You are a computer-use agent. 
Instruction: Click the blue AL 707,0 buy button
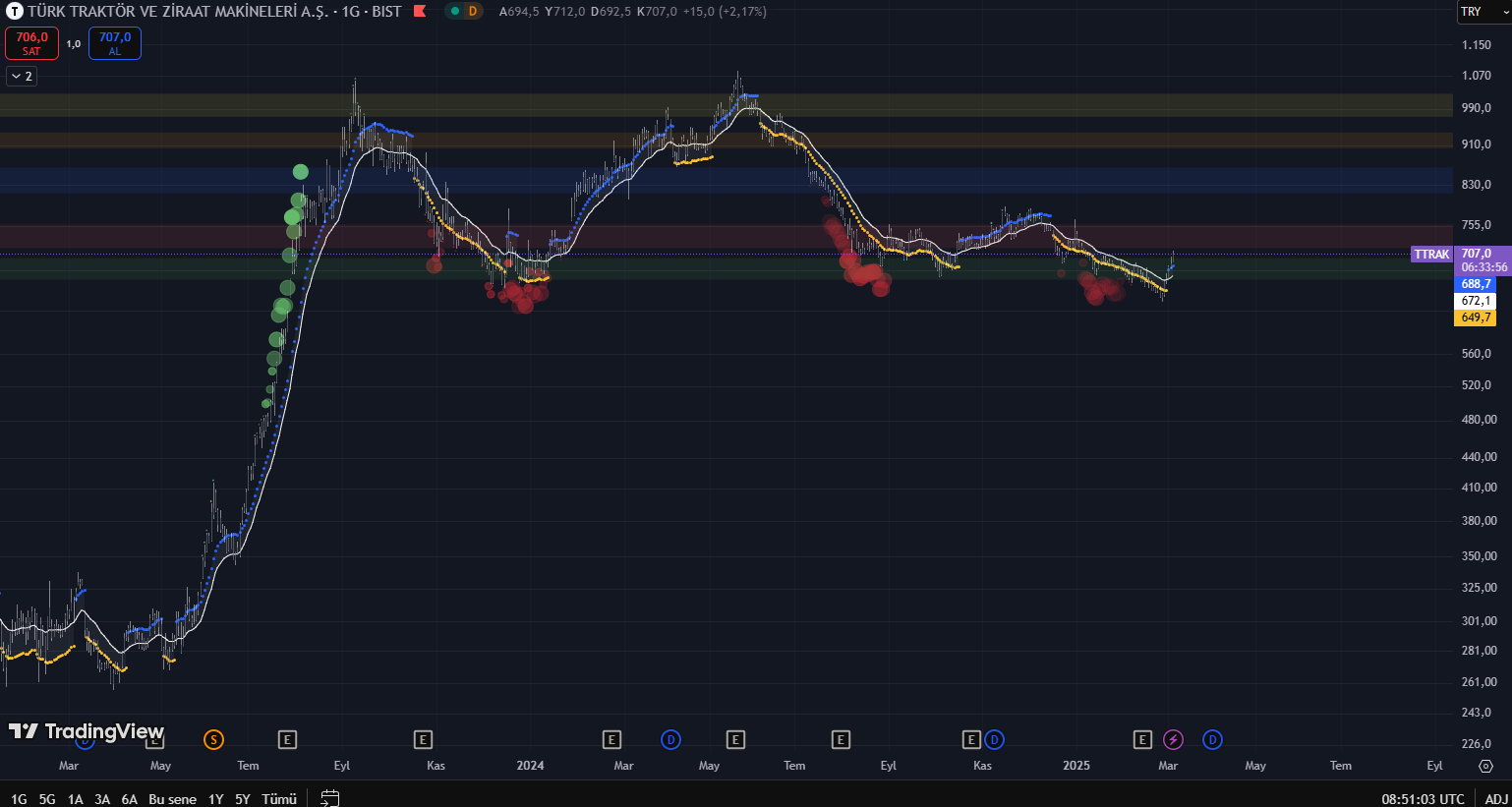pyautogui.click(x=115, y=43)
